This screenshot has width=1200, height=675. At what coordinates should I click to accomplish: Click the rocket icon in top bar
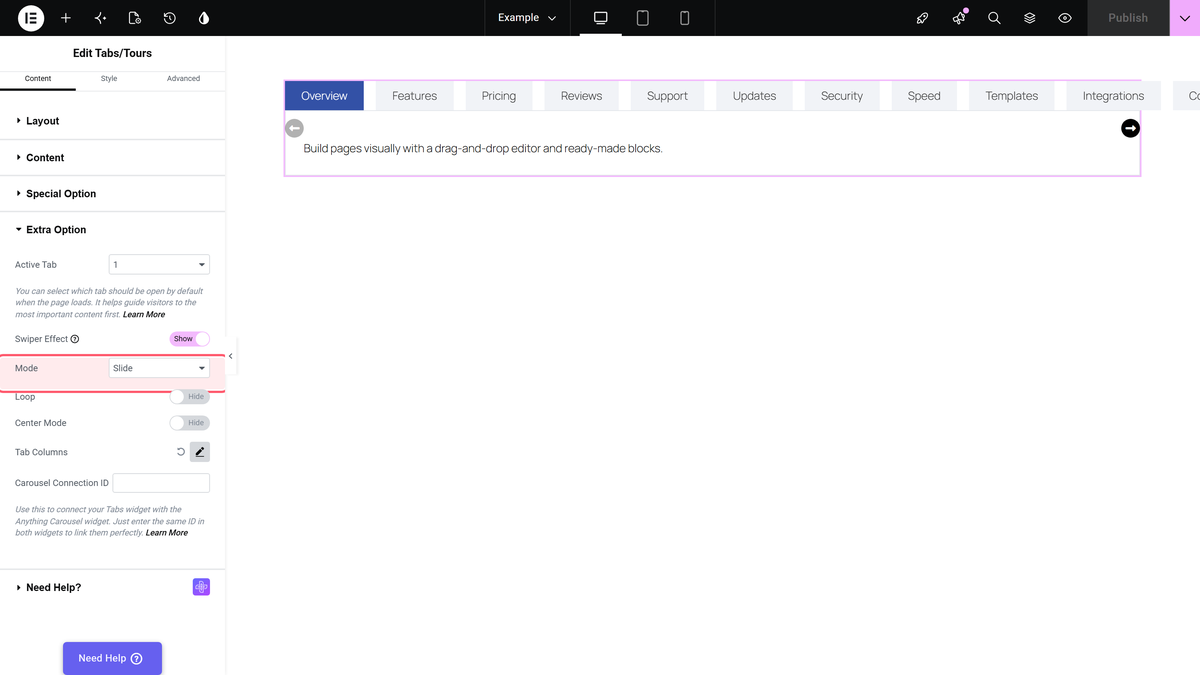(923, 18)
